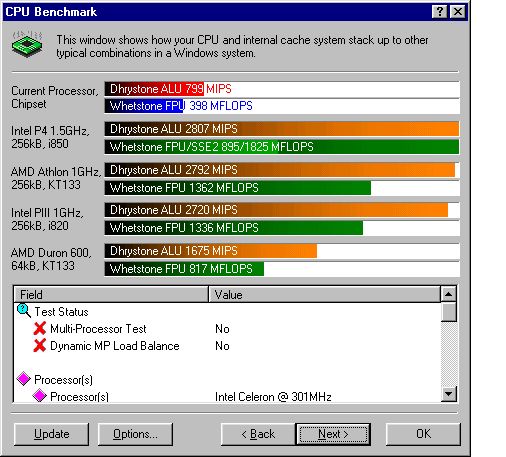Click the Update button

click(52, 434)
